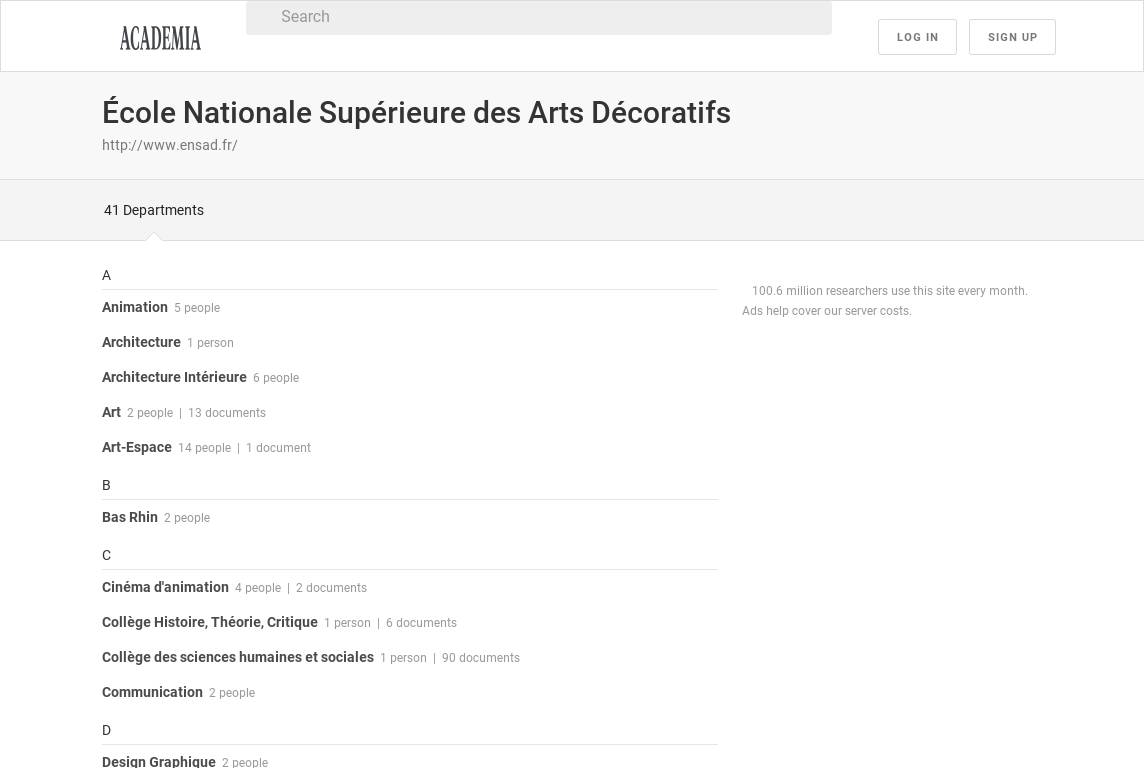Open the Art department link
This screenshot has width=1144, height=768.
coord(111,412)
